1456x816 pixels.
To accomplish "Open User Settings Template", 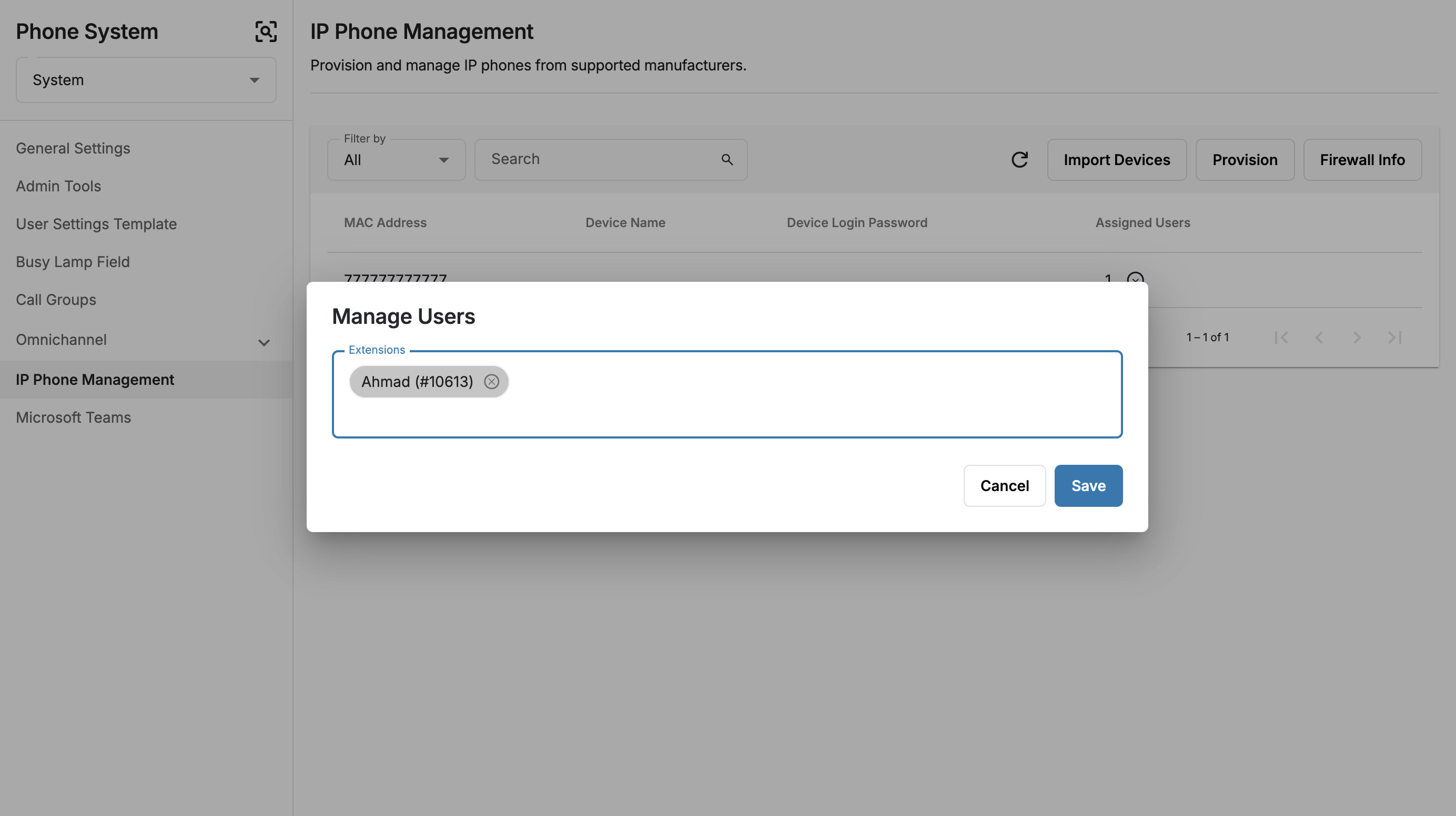I will pyautogui.click(x=96, y=224).
